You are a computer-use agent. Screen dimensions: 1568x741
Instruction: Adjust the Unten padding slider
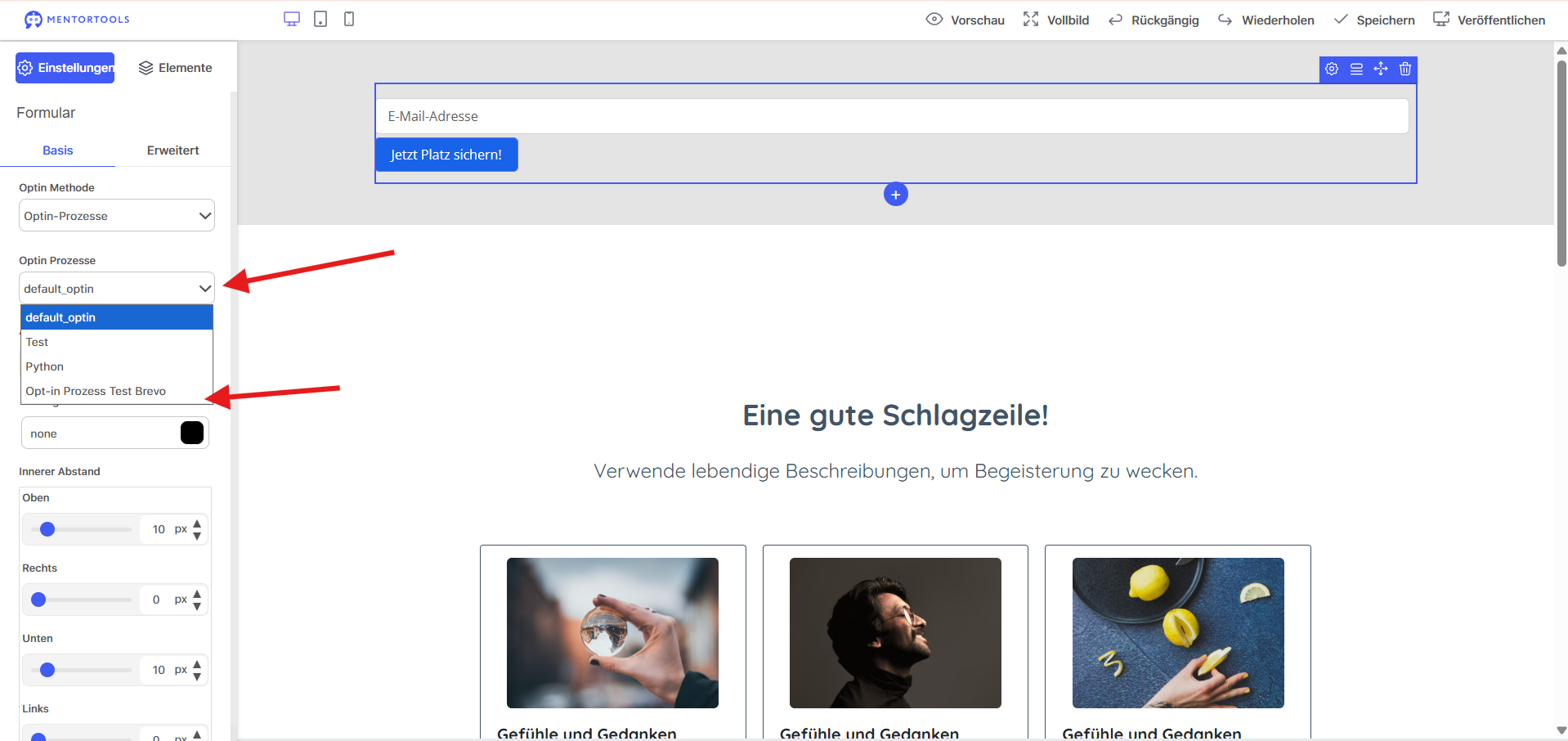(81, 670)
